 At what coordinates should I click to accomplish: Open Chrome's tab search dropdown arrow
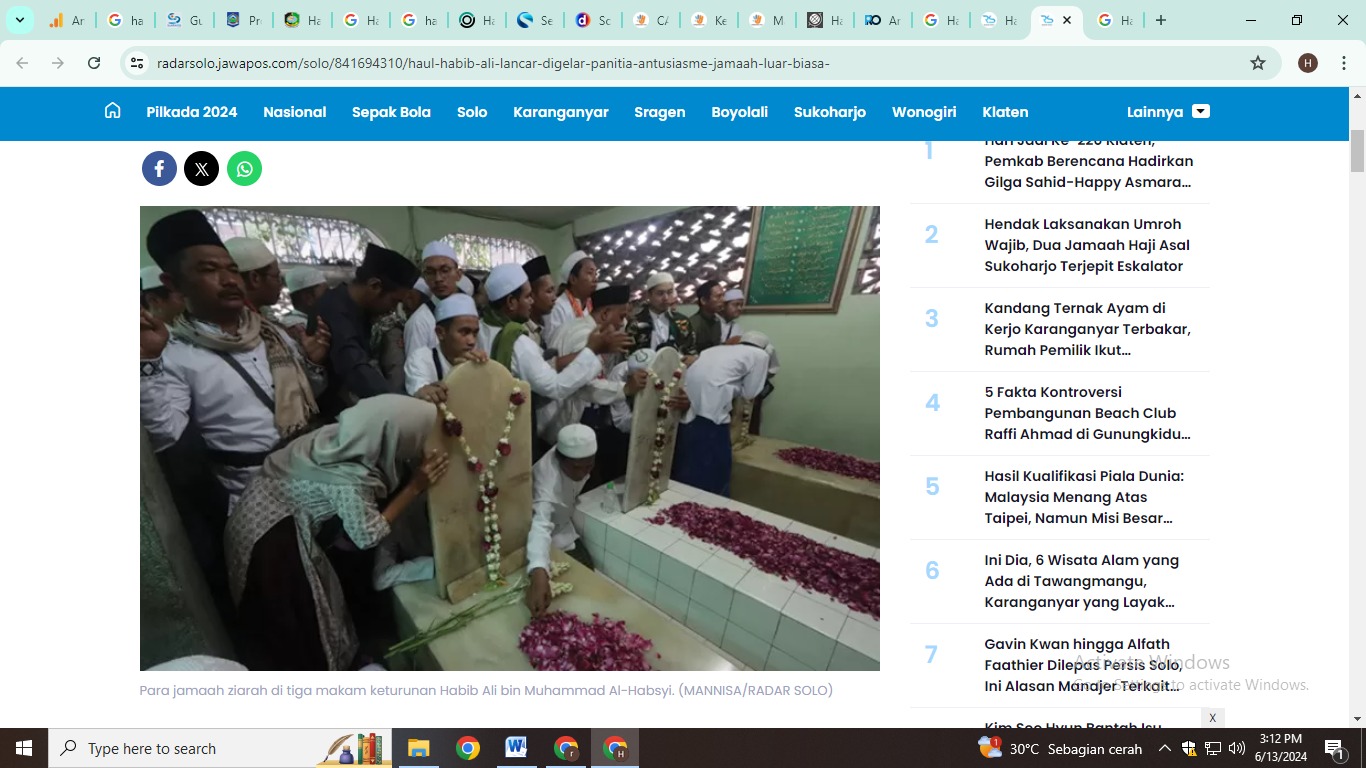19,19
